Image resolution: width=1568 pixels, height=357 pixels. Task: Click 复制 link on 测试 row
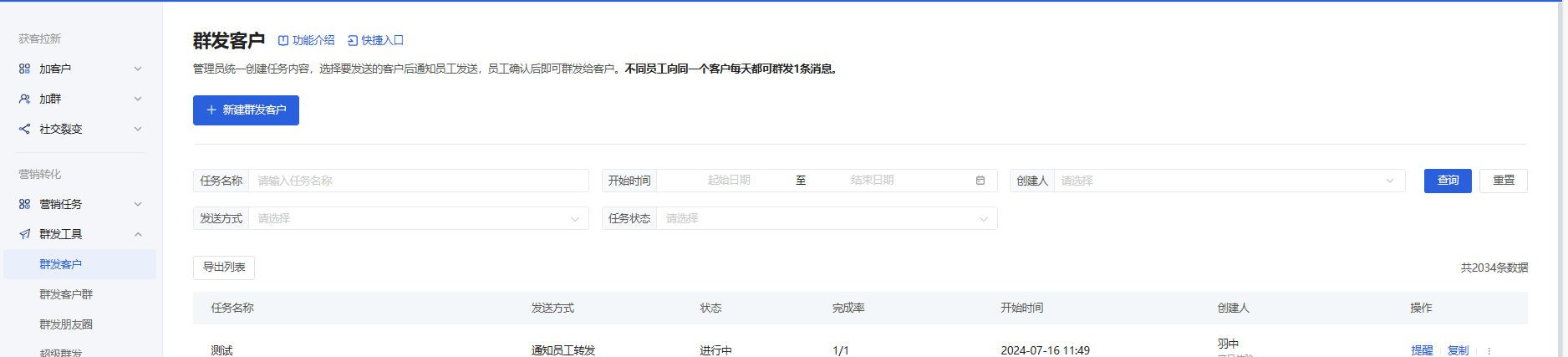tap(1458, 351)
